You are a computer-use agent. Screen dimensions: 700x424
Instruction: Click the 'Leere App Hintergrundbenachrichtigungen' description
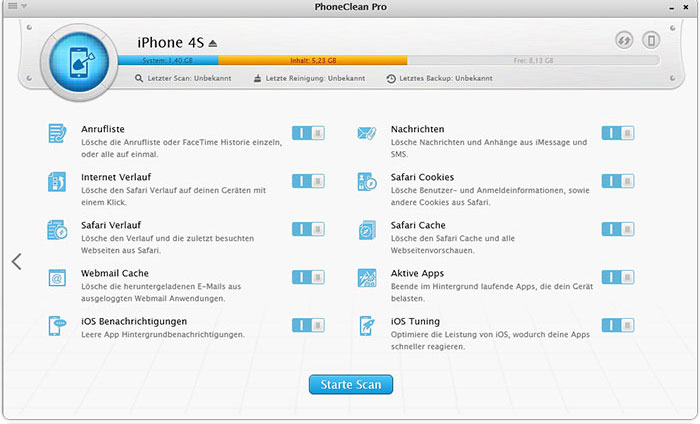pos(163,334)
